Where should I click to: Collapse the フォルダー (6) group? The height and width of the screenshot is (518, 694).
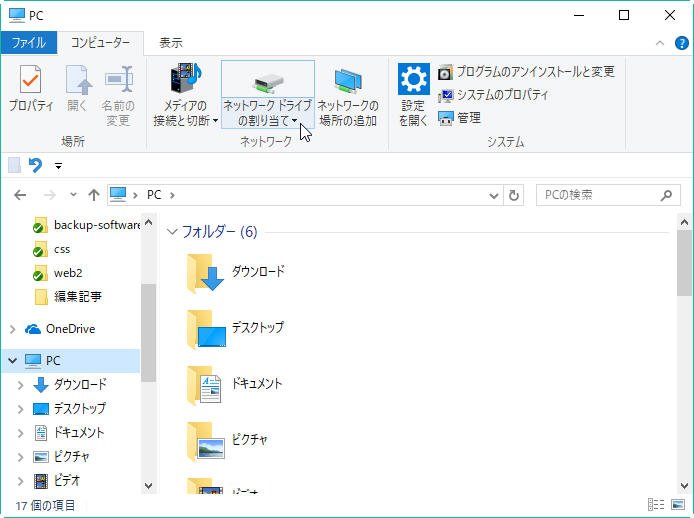pyautogui.click(x=172, y=232)
